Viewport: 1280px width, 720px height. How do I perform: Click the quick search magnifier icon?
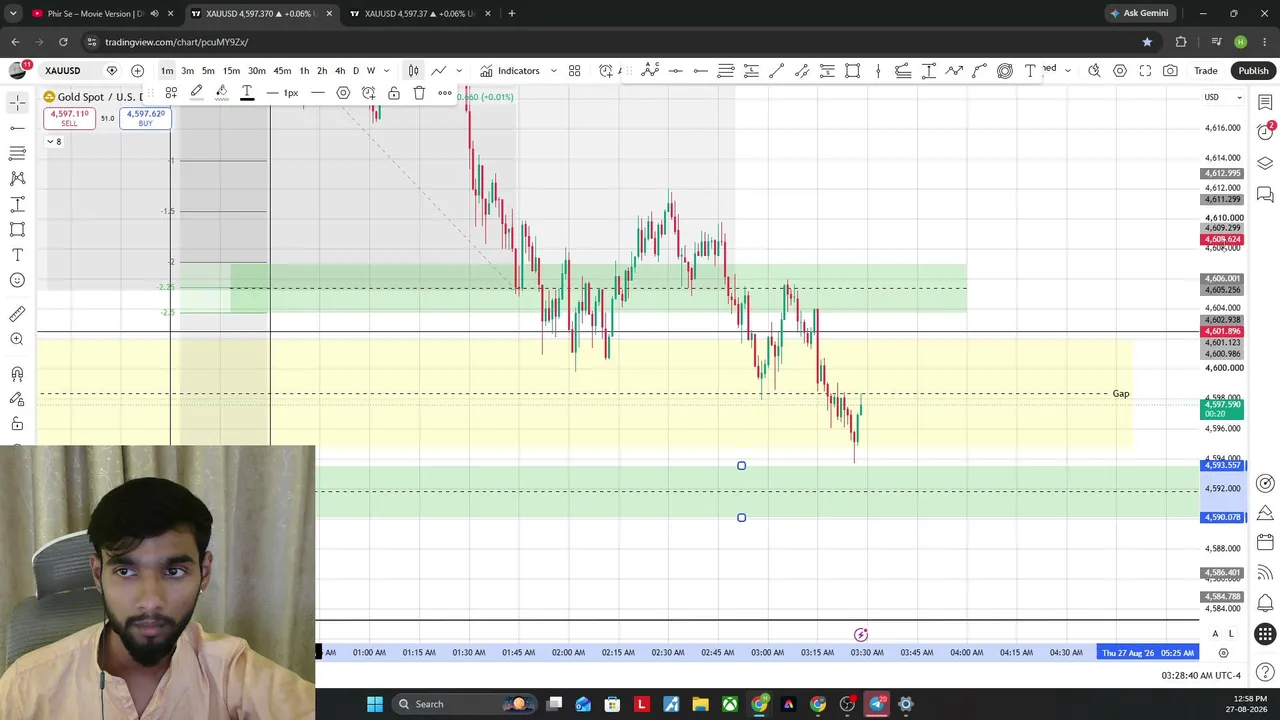(x=1094, y=71)
